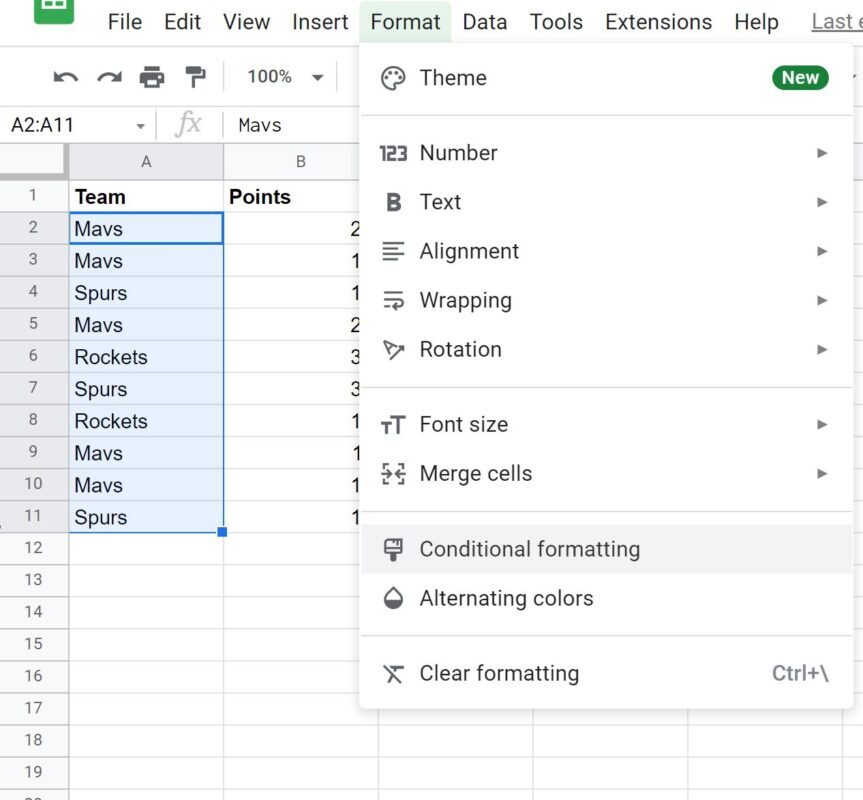Click the fx formula icon
Screen dimensions: 863x800
pyautogui.click(x=188, y=123)
